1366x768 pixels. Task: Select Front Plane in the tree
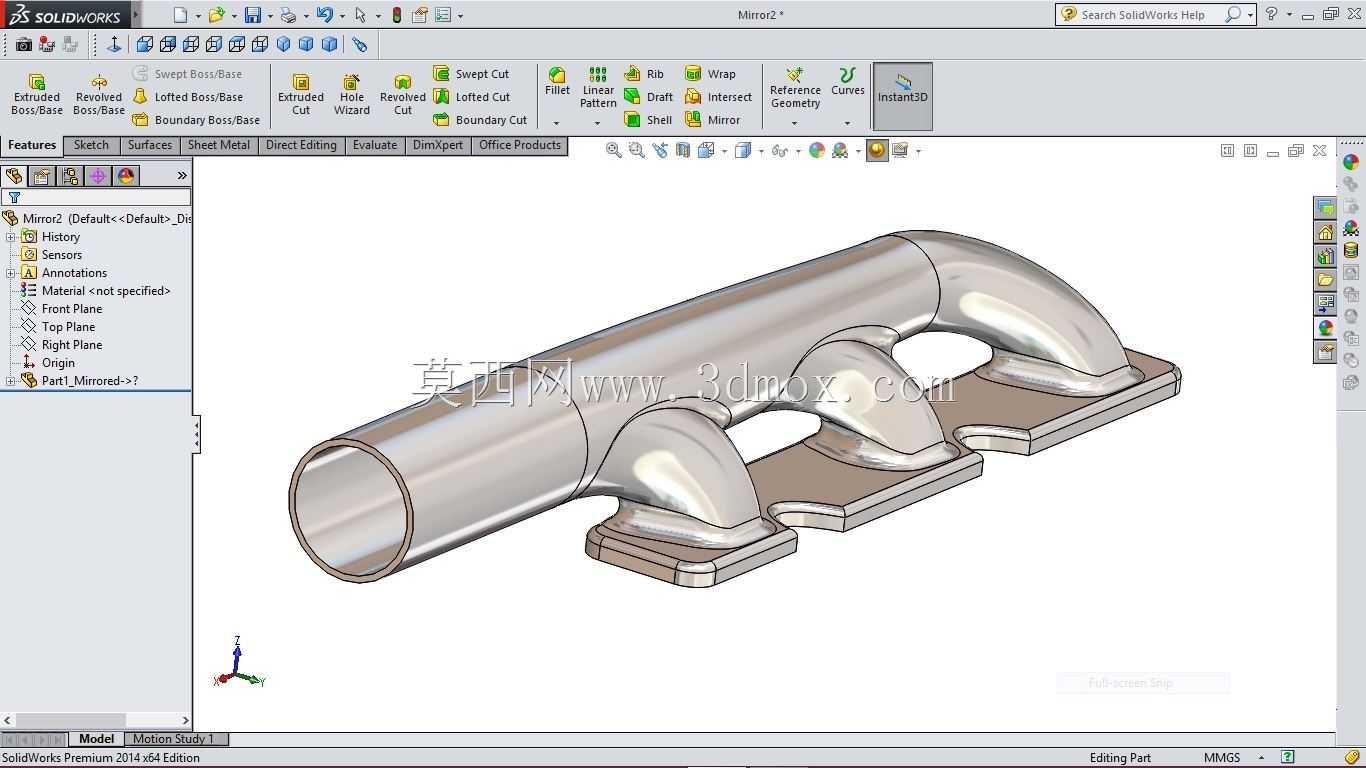(x=61, y=309)
